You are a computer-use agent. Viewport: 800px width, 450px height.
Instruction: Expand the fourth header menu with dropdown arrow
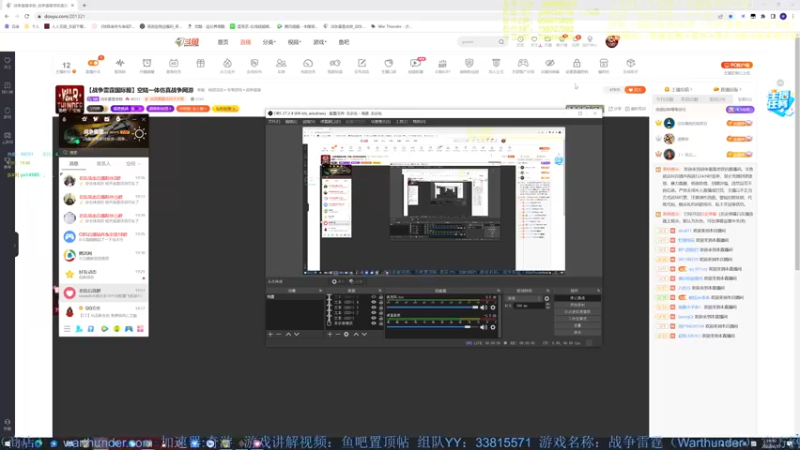[x=294, y=42]
